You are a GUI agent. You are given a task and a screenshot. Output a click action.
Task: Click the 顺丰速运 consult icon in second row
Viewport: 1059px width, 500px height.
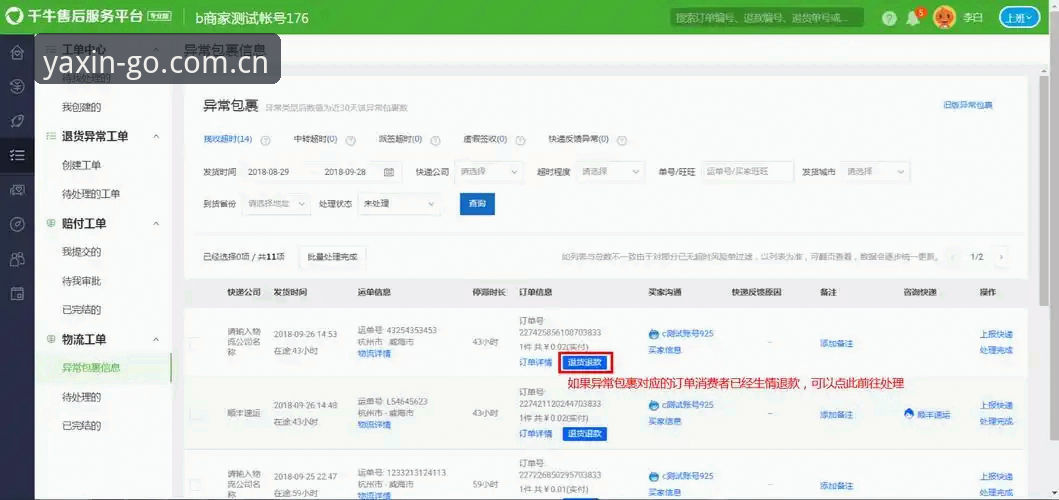click(909, 414)
